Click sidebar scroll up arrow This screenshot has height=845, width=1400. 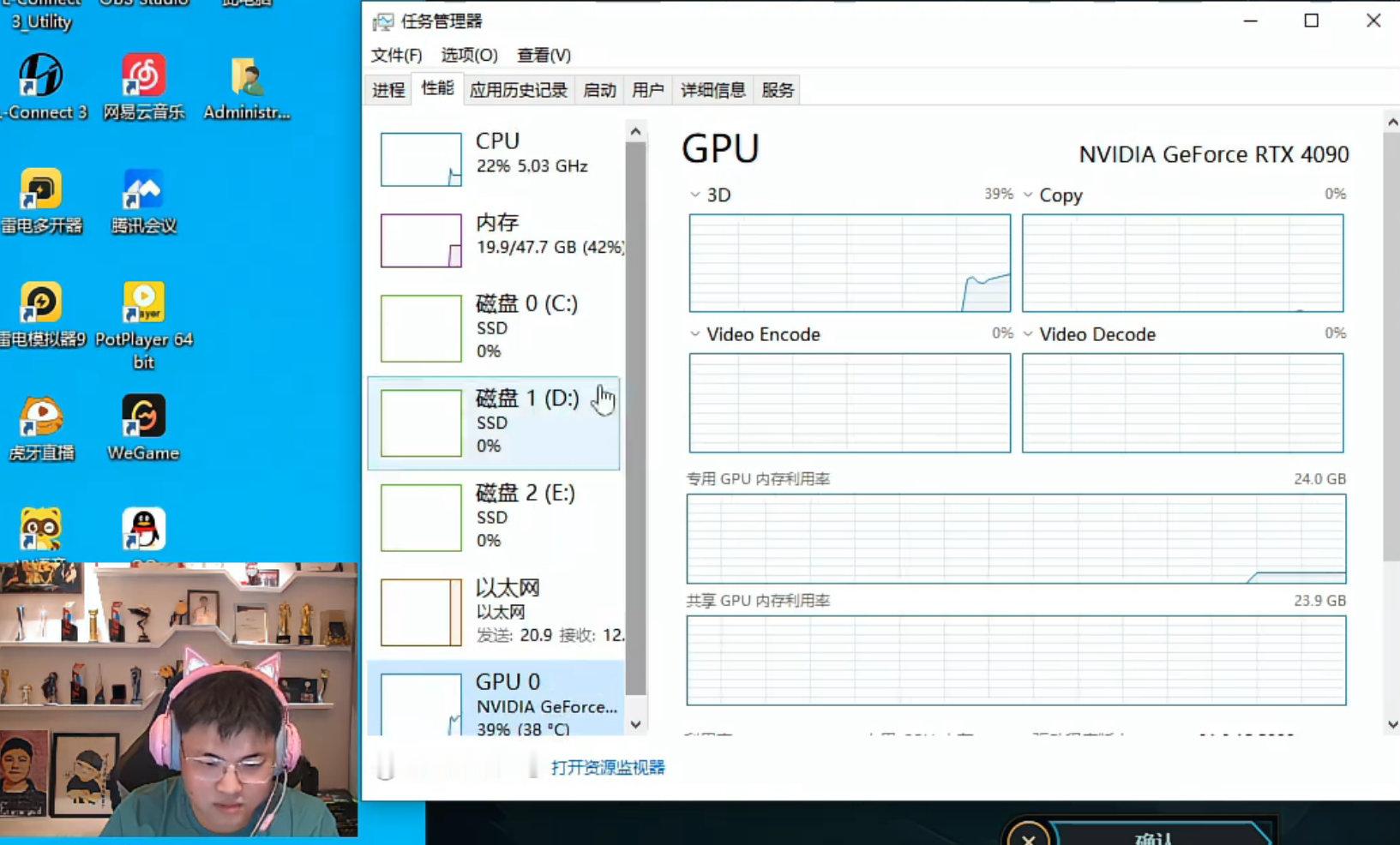pos(635,131)
